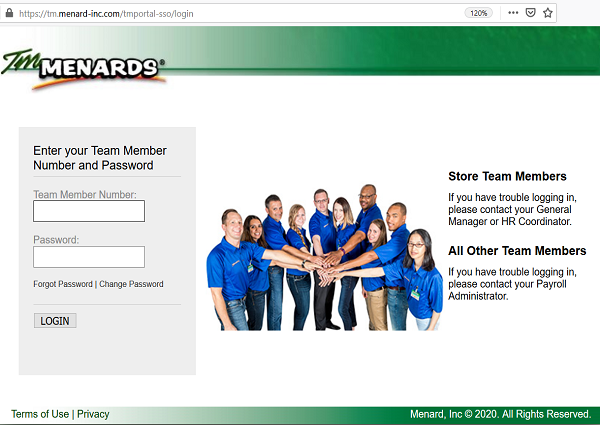Image resolution: width=600 pixels, height=425 pixels.
Task: Click the LOGIN button
Action: click(55, 321)
